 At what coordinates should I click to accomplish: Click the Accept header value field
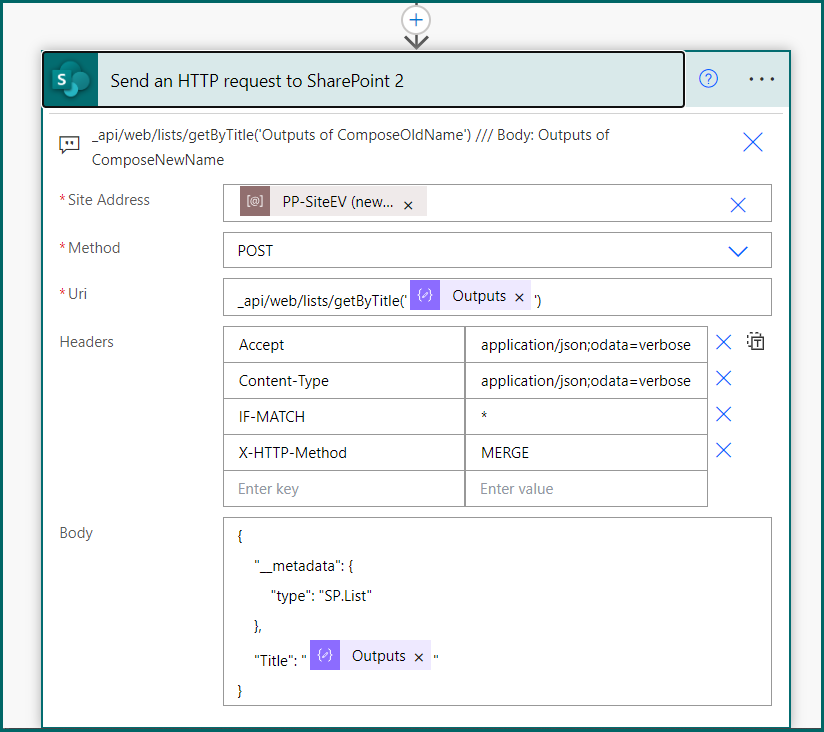click(586, 345)
